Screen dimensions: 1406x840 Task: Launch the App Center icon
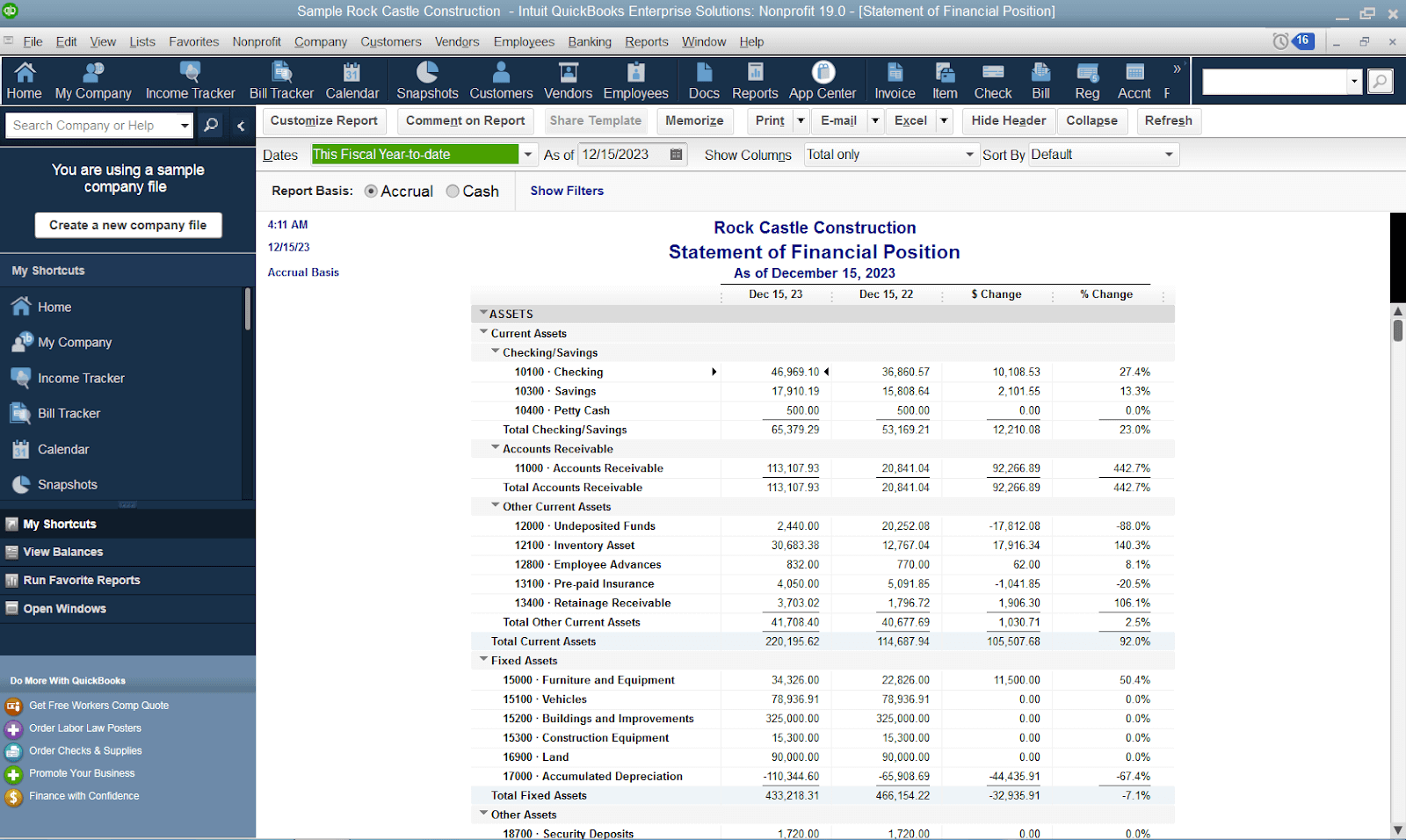pyautogui.click(x=823, y=81)
